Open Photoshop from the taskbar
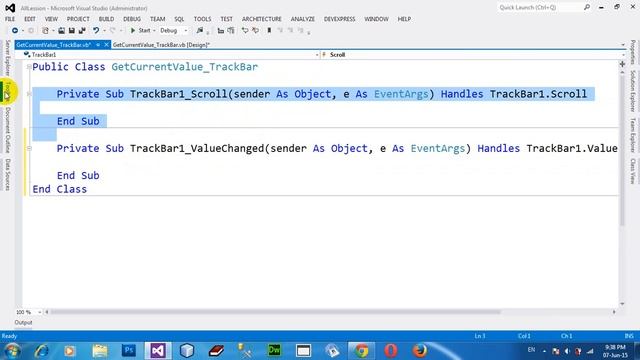 point(129,351)
